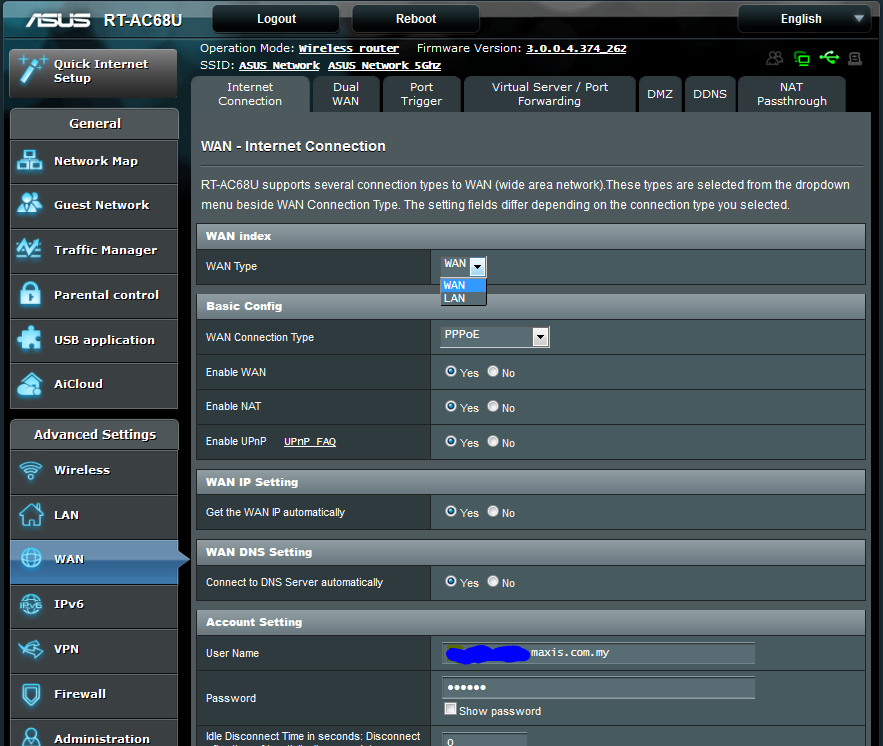This screenshot has height=746, width=883.
Task: Switch to the Port Trigger tab
Action: [421, 94]
